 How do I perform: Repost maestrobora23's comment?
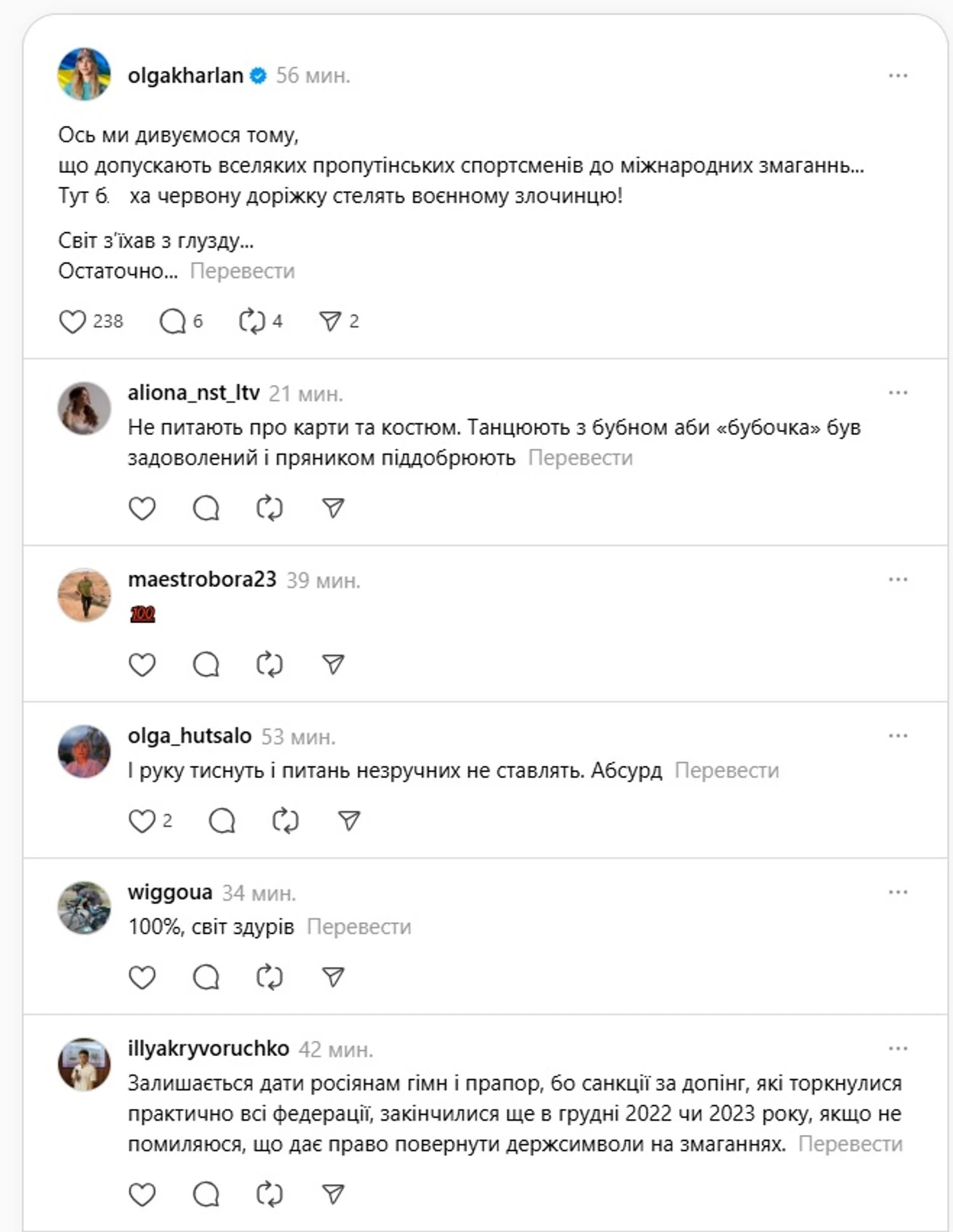269,664
